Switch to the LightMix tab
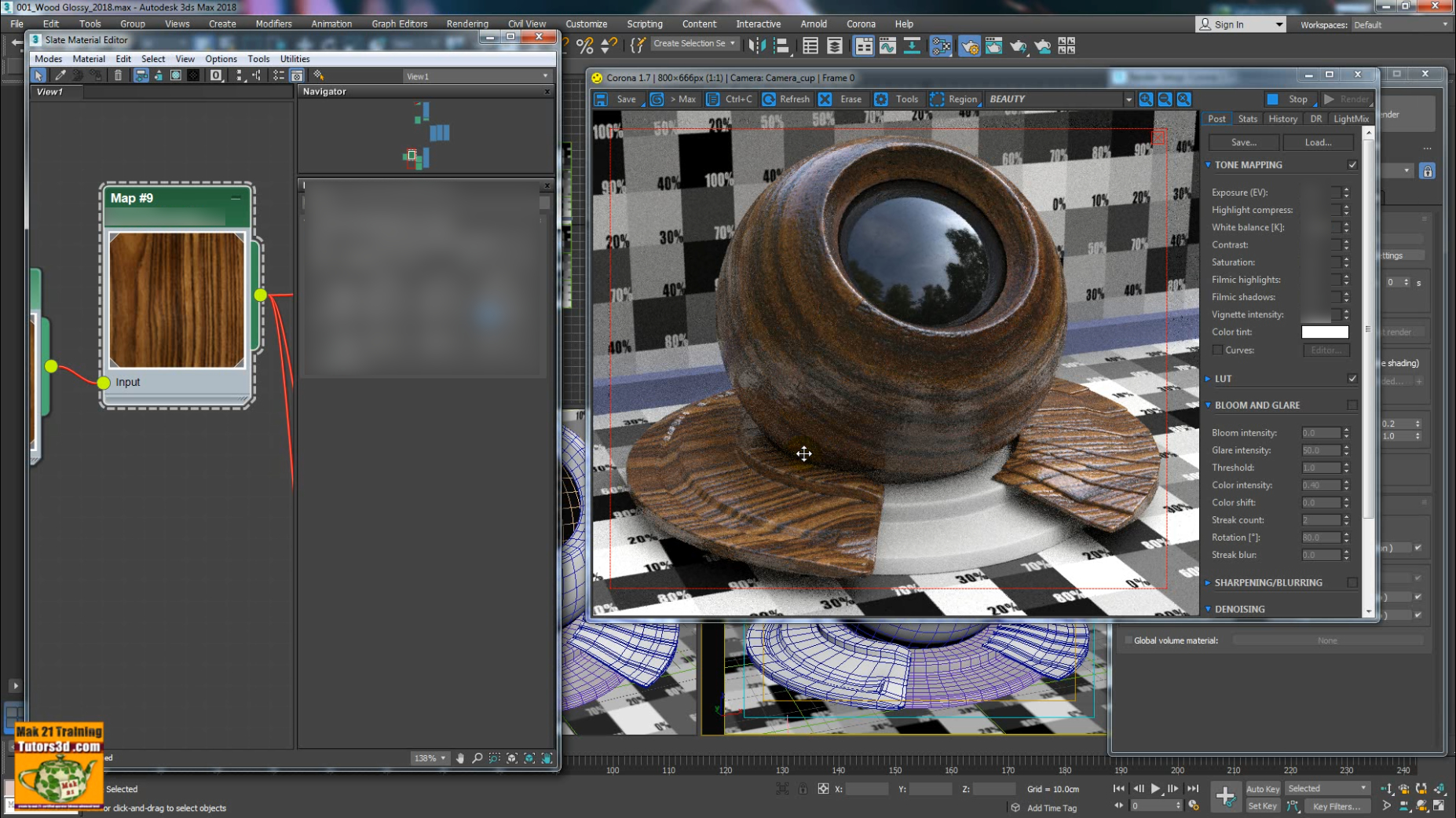Image resolution: width=1456 pixels, height=818 pixels. coord(1350,118)
